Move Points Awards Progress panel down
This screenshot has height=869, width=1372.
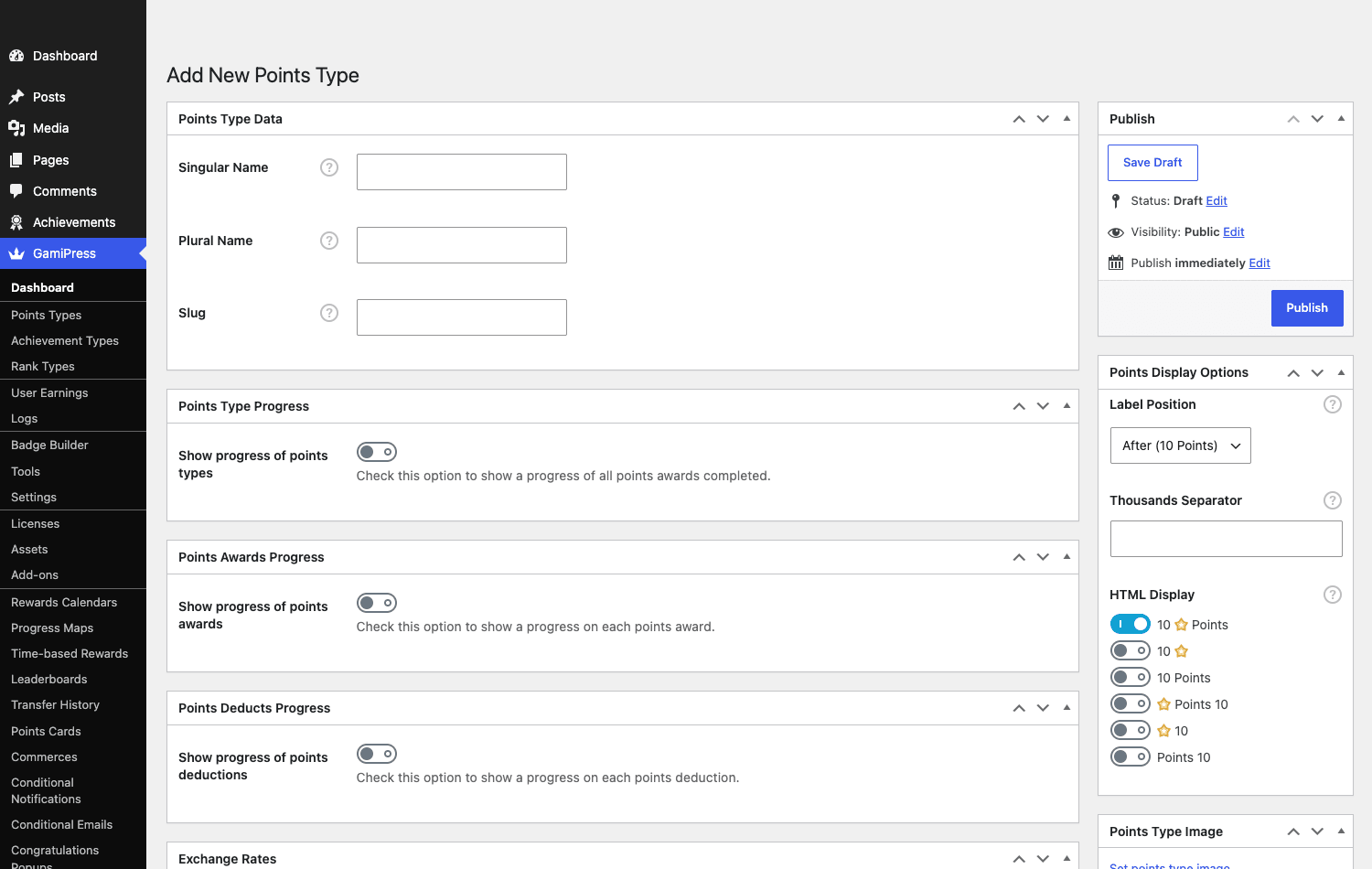(1043, 557)
